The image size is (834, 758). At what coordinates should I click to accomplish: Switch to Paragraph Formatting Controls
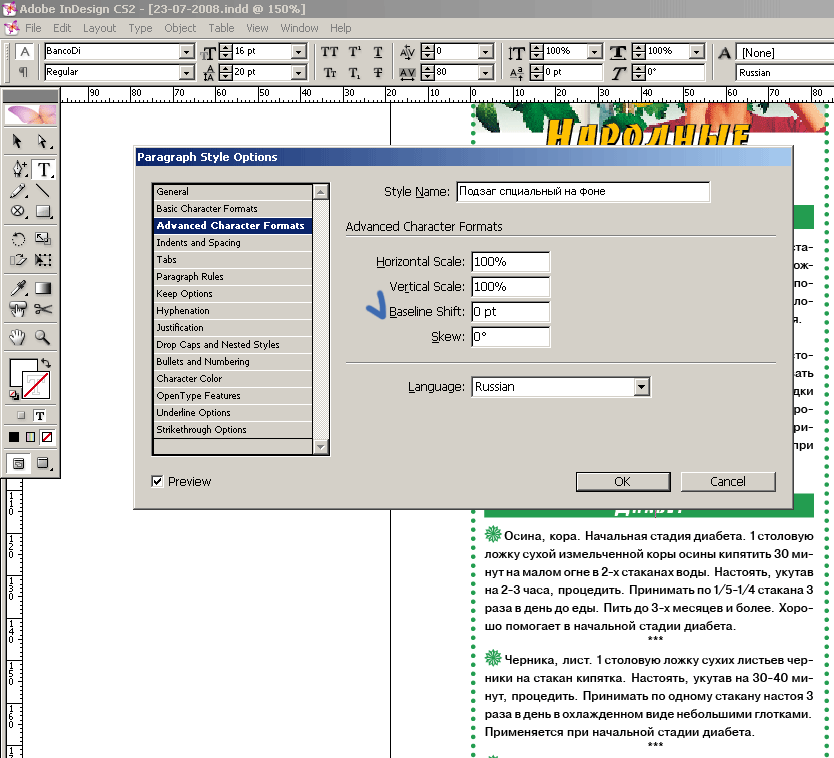(23, 72)
